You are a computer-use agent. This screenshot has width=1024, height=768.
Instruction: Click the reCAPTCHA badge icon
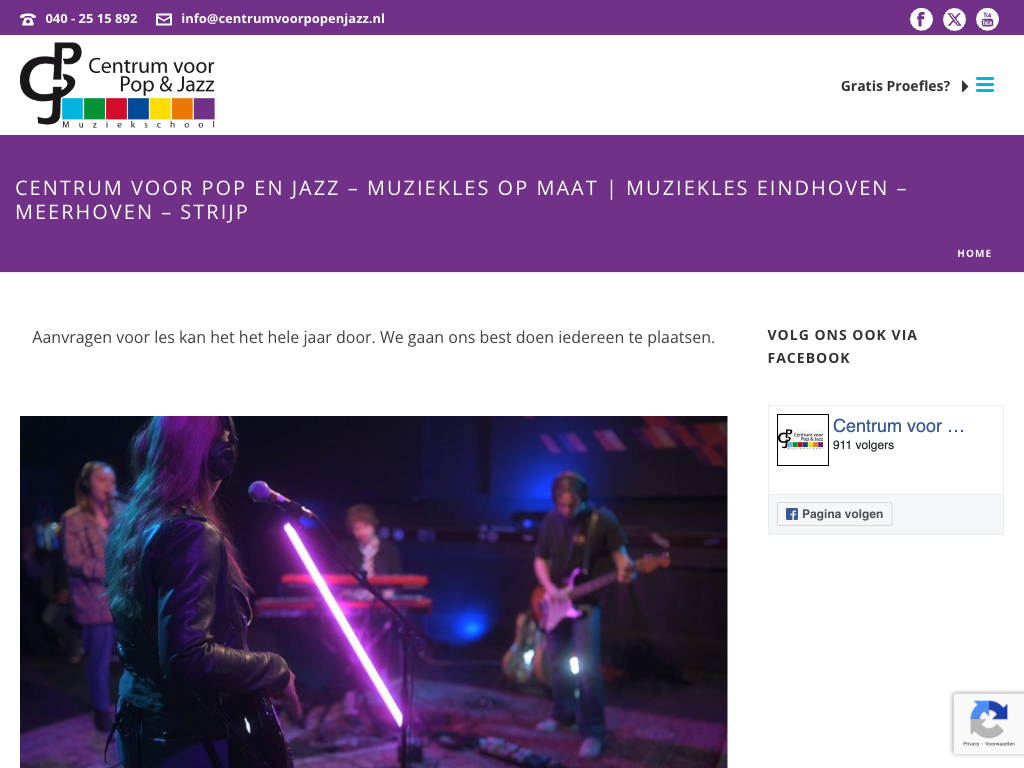[989, 718]
